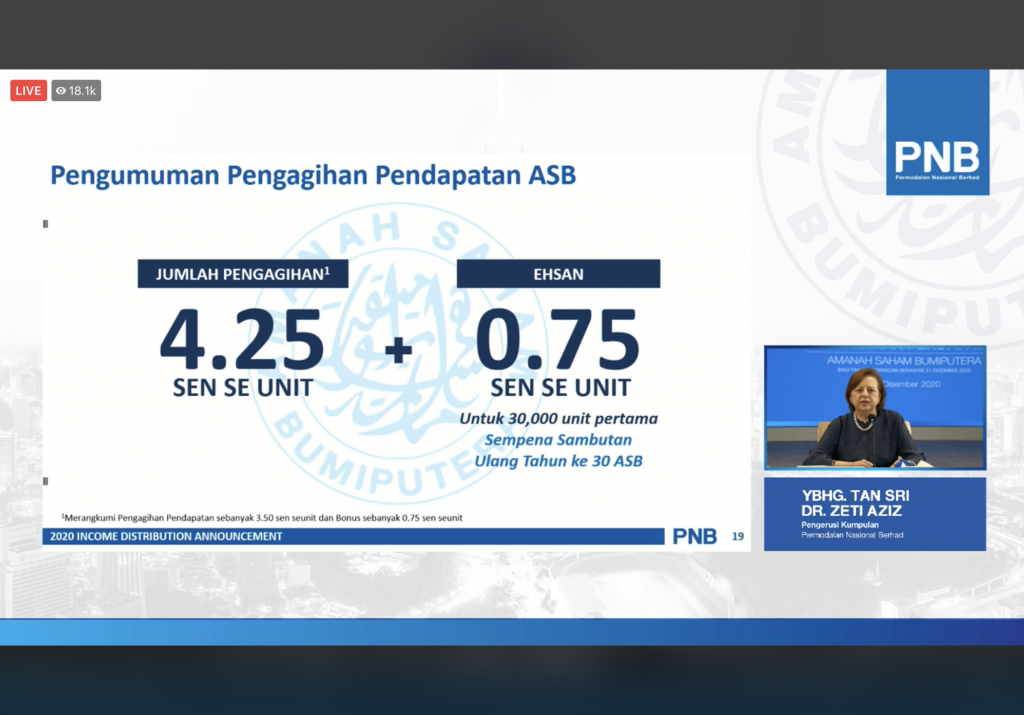Click the 18.1k viewer count
Screen dimensions: 1024x715
point(83,91)
